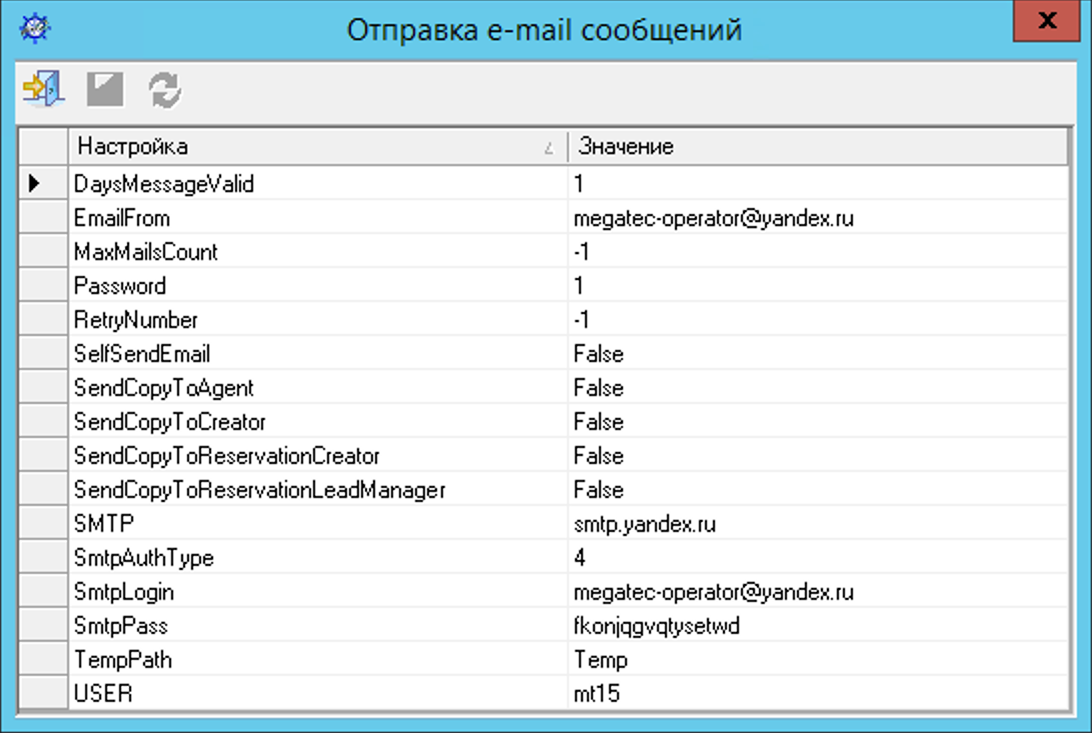1092x733 pixels.
Task: Click the Значение column header
Action: click(x=815, y=147)
